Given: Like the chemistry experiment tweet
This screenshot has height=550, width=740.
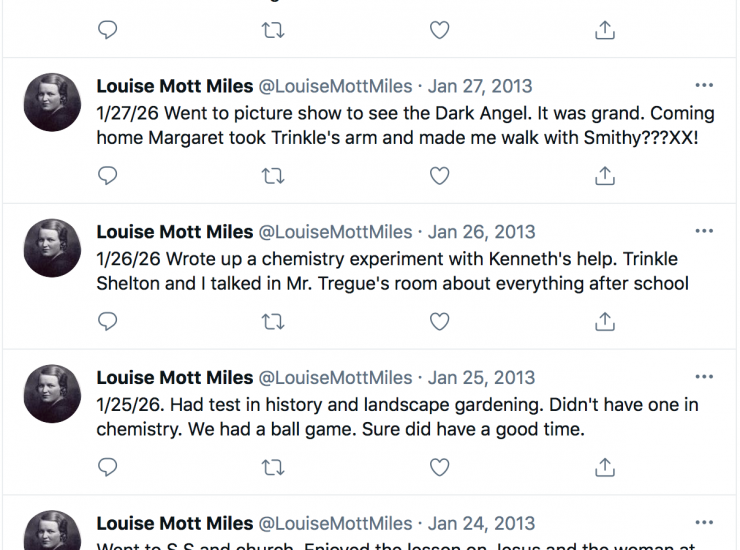Looking at the screenshot, I should coord(439,322).
